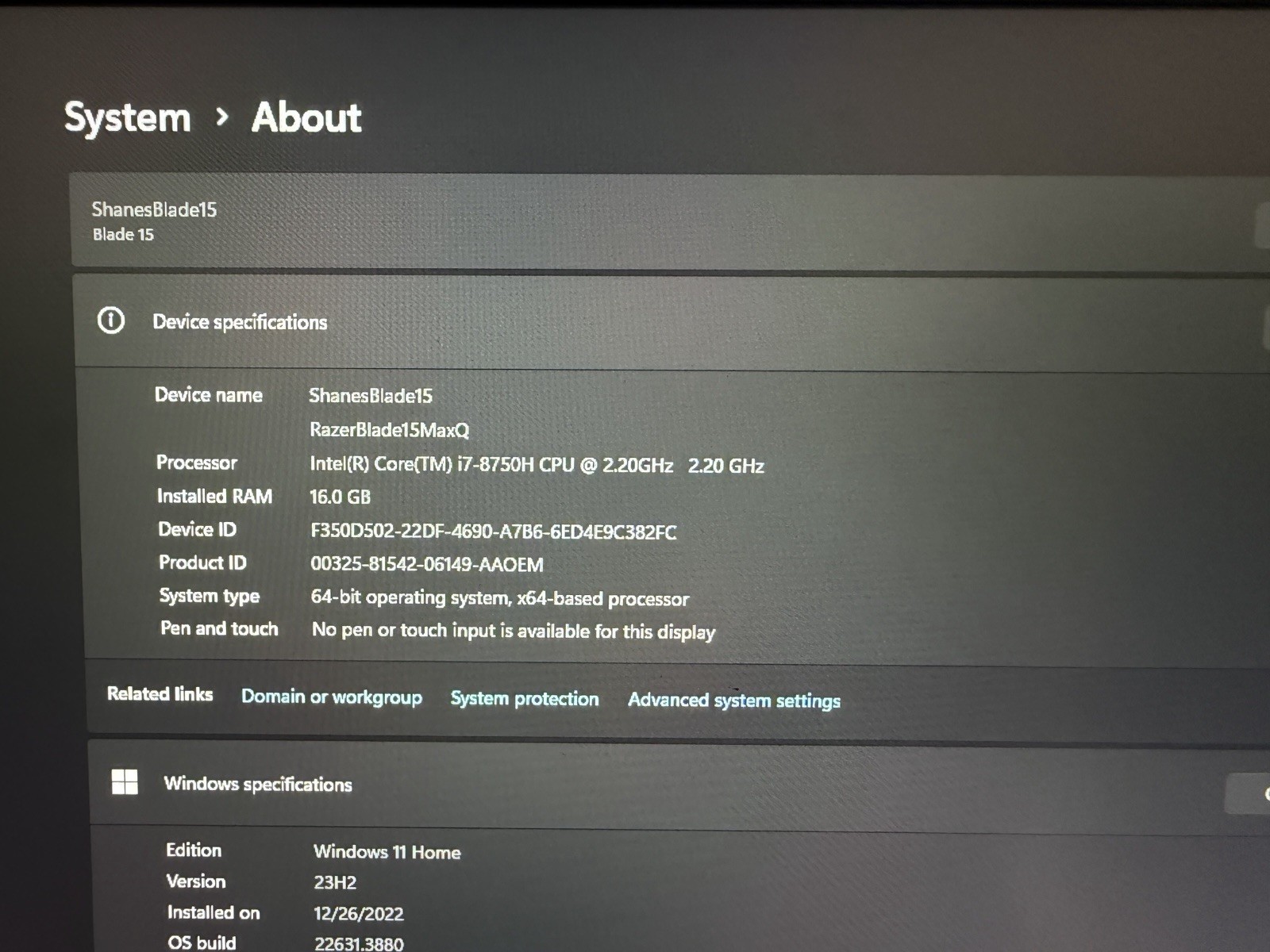Select the ShanesBlade15 PC name header
The height and width of the screenshot is (952, 1270).
[154, 209]
